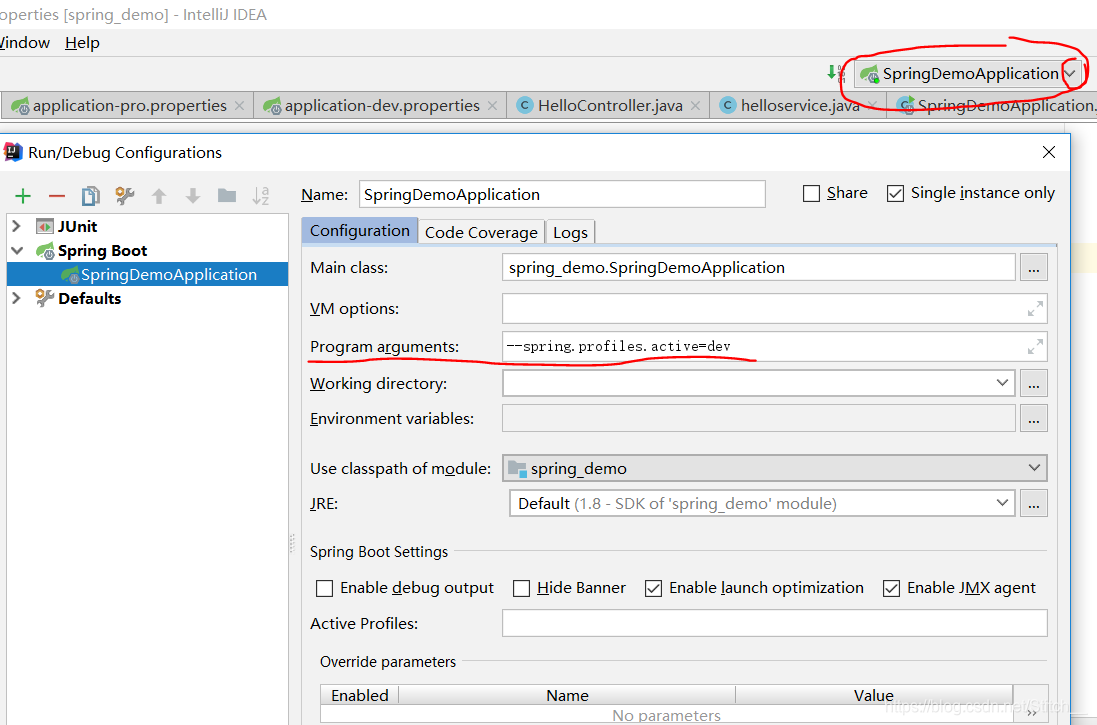Expand the JUnit tree node
The height and width of the screenshot is (725, 1097).
click(x=17, y=226)
